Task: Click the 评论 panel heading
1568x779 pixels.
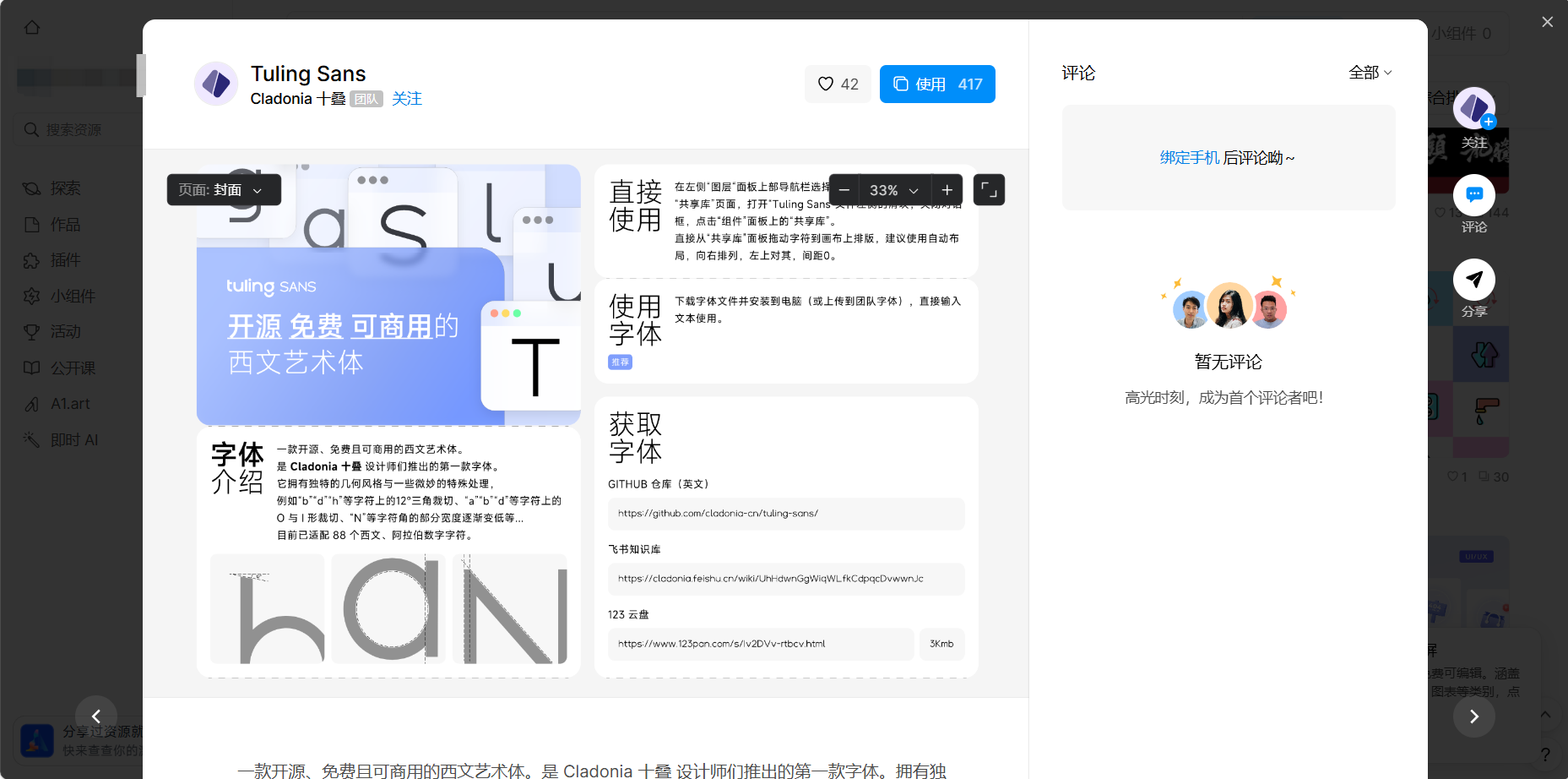Action: (x=1078, y=74)
